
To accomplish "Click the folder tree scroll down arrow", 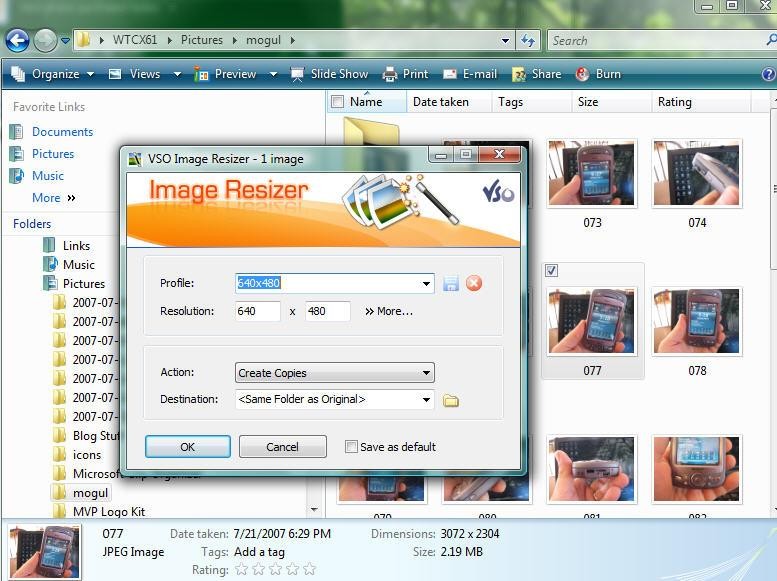I will click(x=314, y=510).
